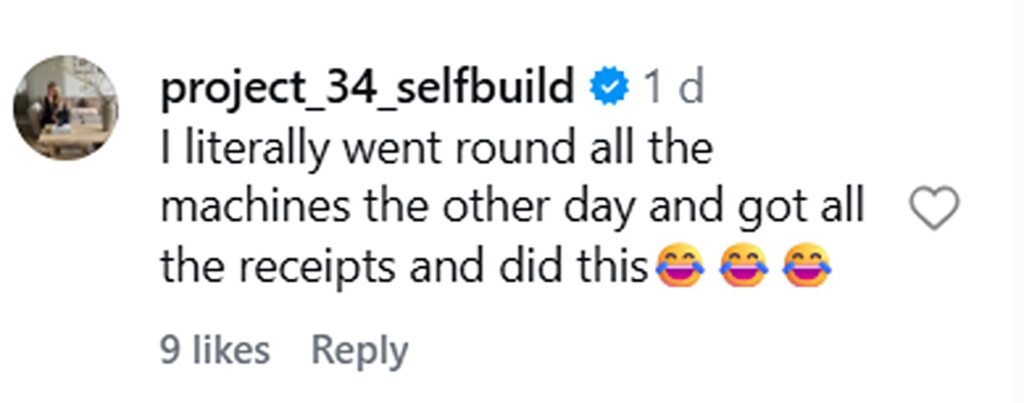
Task: Open the commenter's profile picture
Action: [65, 107]
